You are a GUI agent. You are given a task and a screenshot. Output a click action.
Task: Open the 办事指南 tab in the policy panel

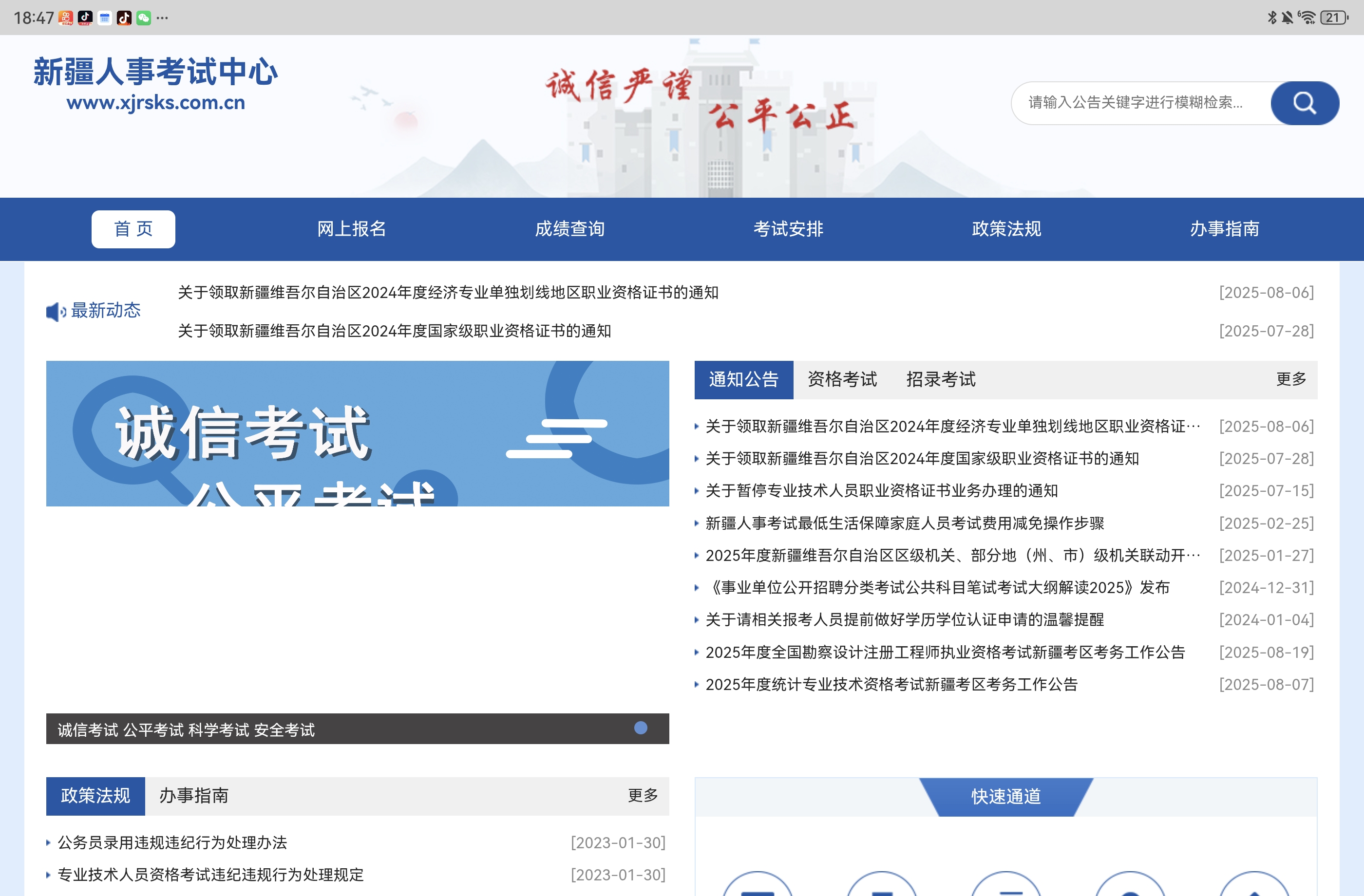pos(194,796)
